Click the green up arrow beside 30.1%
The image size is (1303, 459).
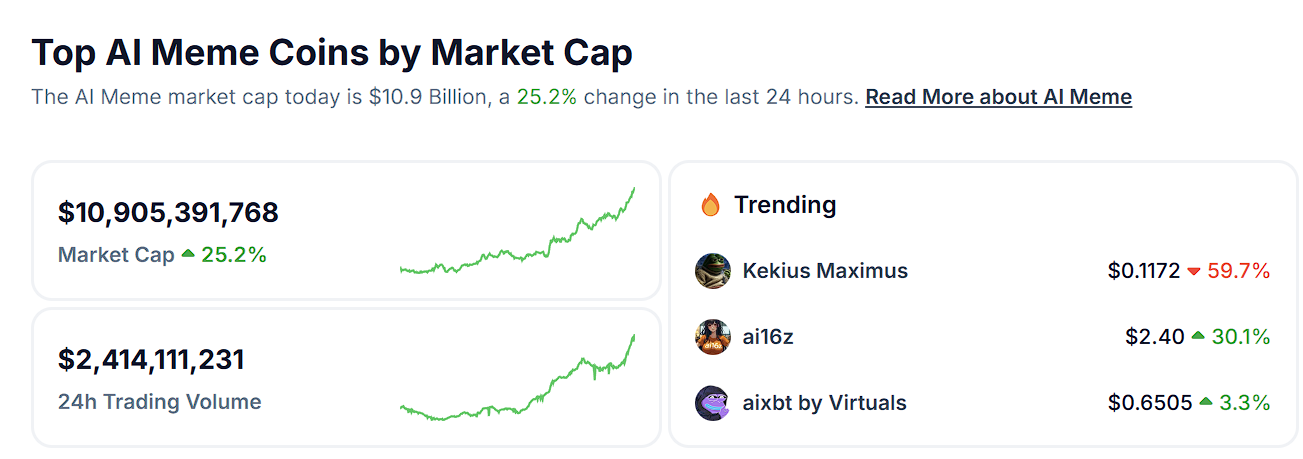pos(1198,337)
